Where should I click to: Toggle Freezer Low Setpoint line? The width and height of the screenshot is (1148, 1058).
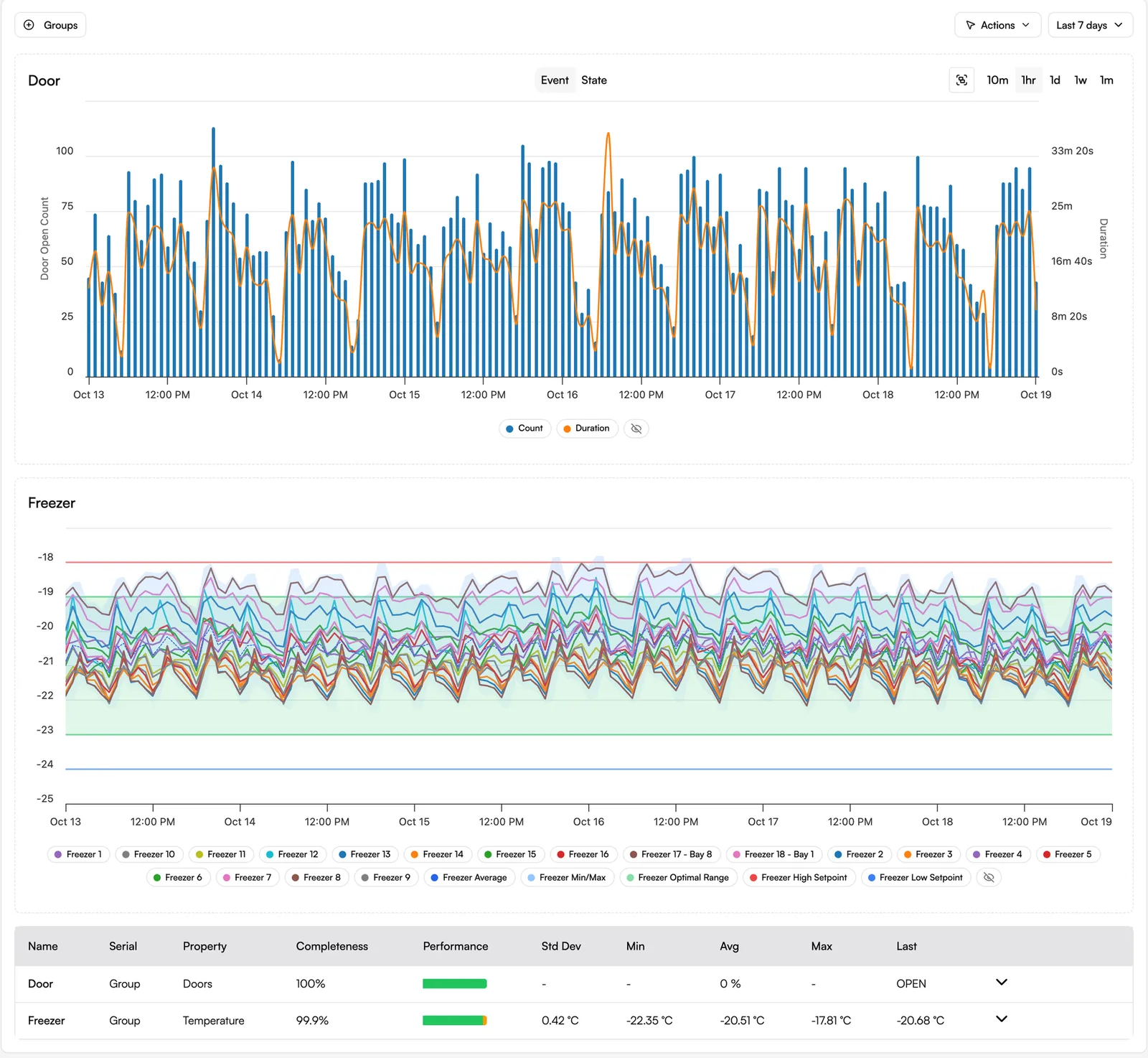click(x=916, y=877)
